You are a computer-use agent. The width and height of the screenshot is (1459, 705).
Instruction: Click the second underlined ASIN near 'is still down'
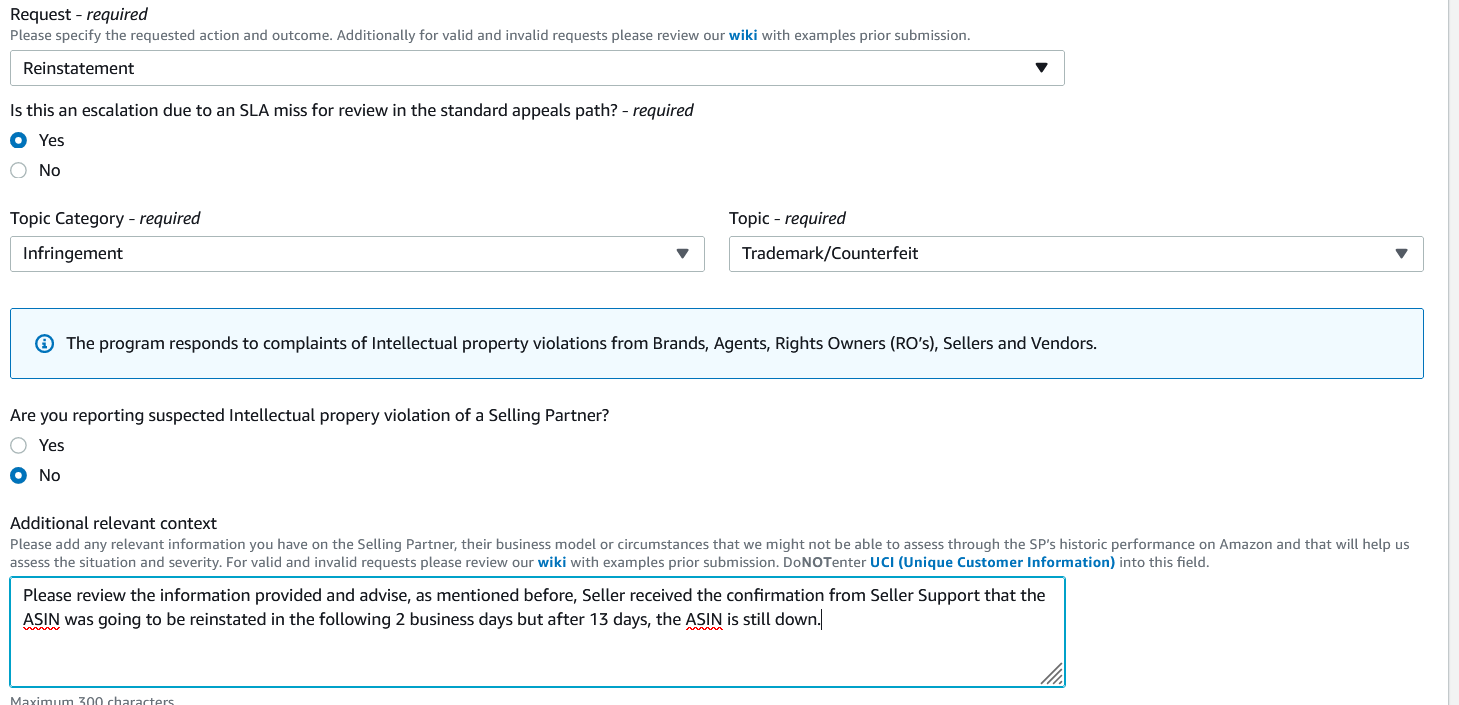click(x=704, y=619)
